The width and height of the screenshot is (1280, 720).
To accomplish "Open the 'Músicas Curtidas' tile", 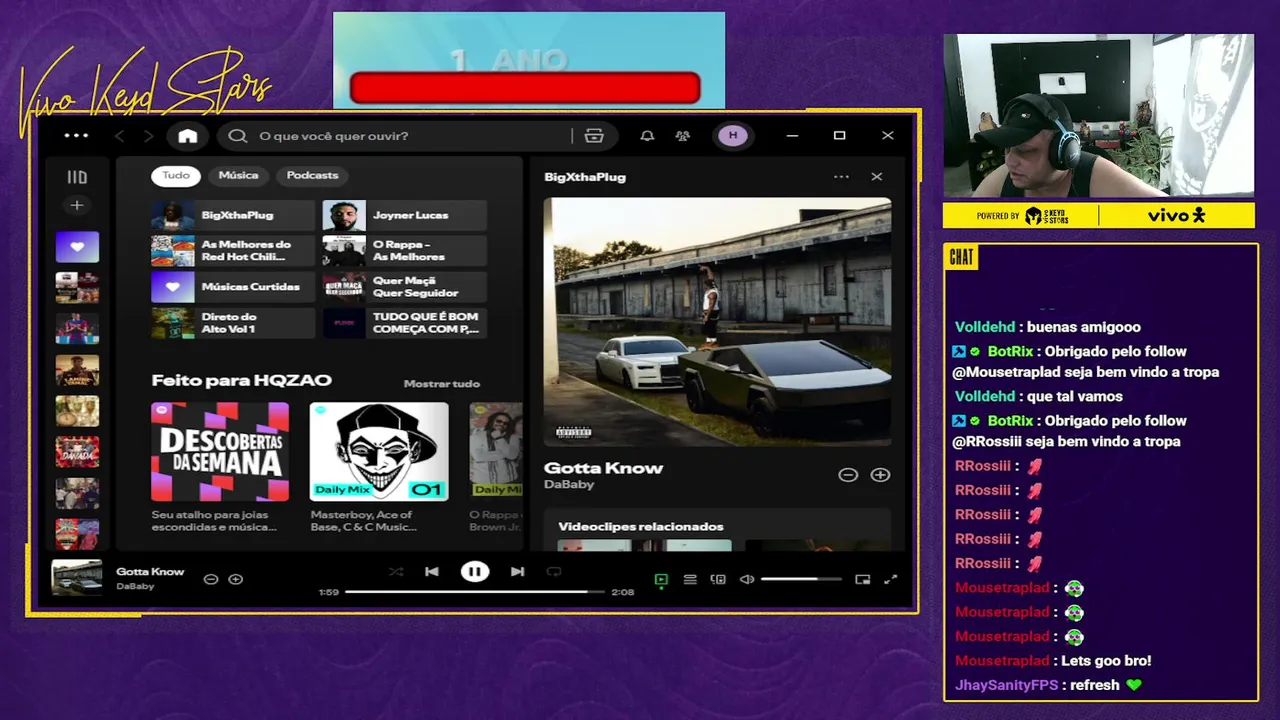I will (233, 287).
